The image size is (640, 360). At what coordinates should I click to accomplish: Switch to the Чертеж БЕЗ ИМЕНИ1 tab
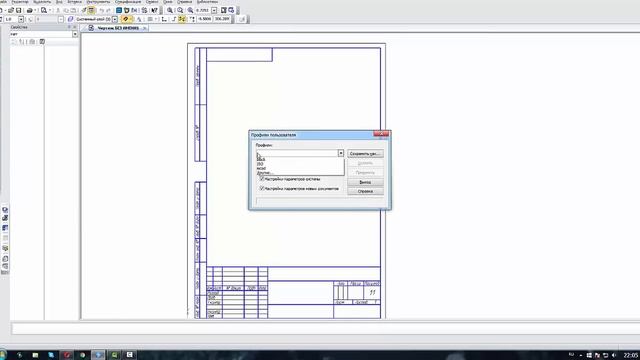point(118,28)
